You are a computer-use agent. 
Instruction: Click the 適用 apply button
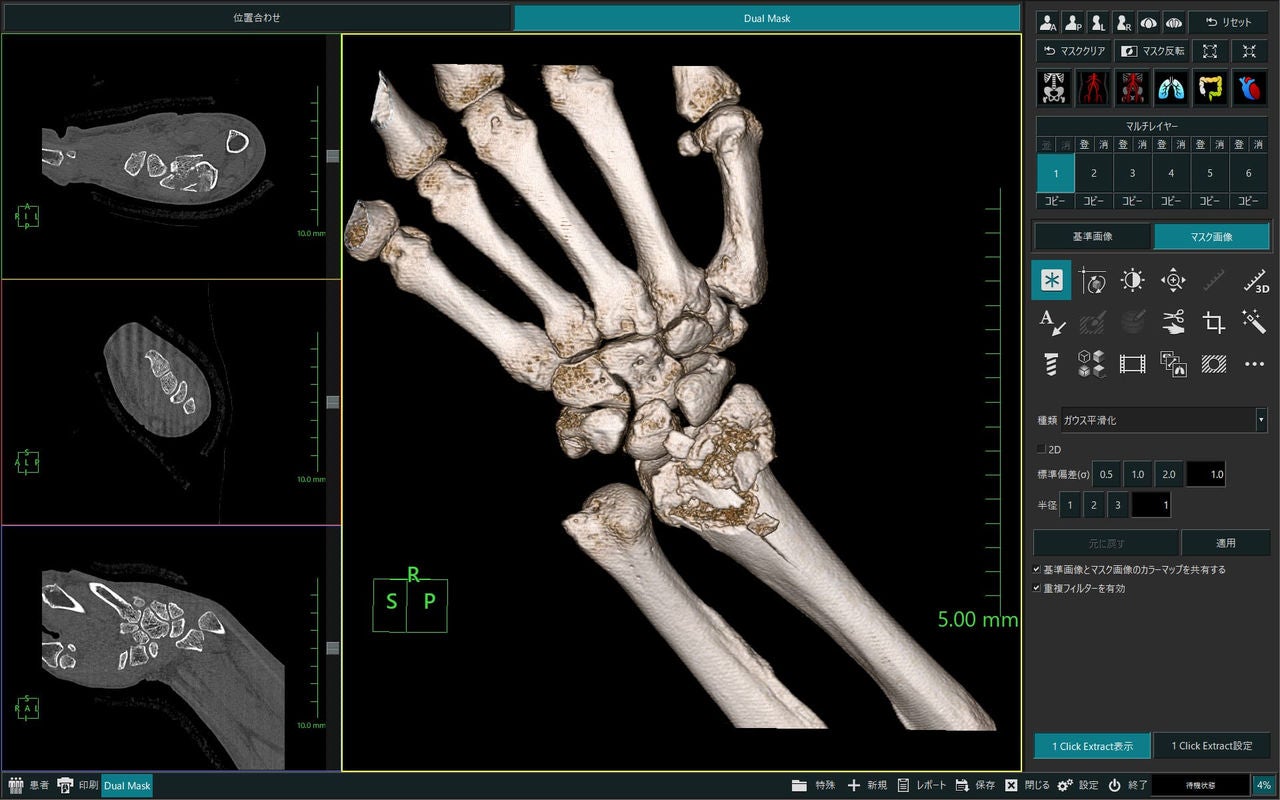(x=1226, y=543)
